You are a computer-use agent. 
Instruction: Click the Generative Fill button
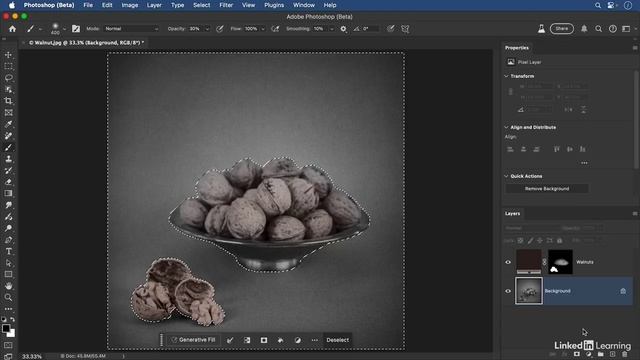coord(193,340)
